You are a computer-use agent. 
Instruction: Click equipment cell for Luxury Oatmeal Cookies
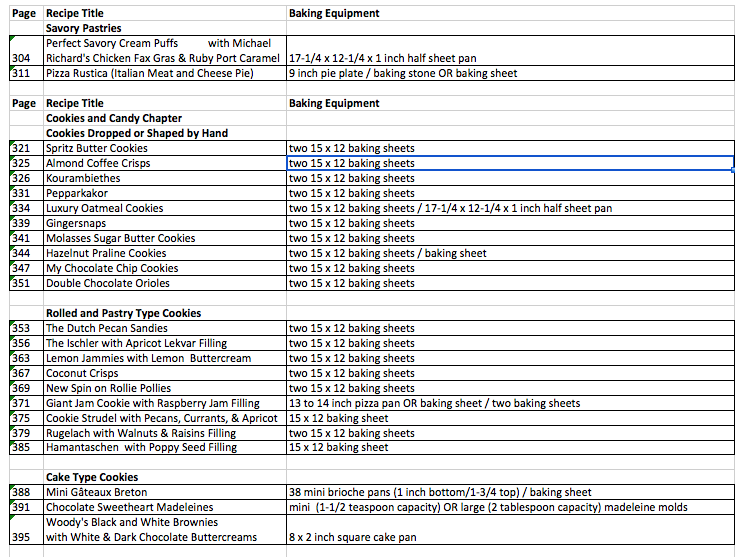tap(510, 208)
